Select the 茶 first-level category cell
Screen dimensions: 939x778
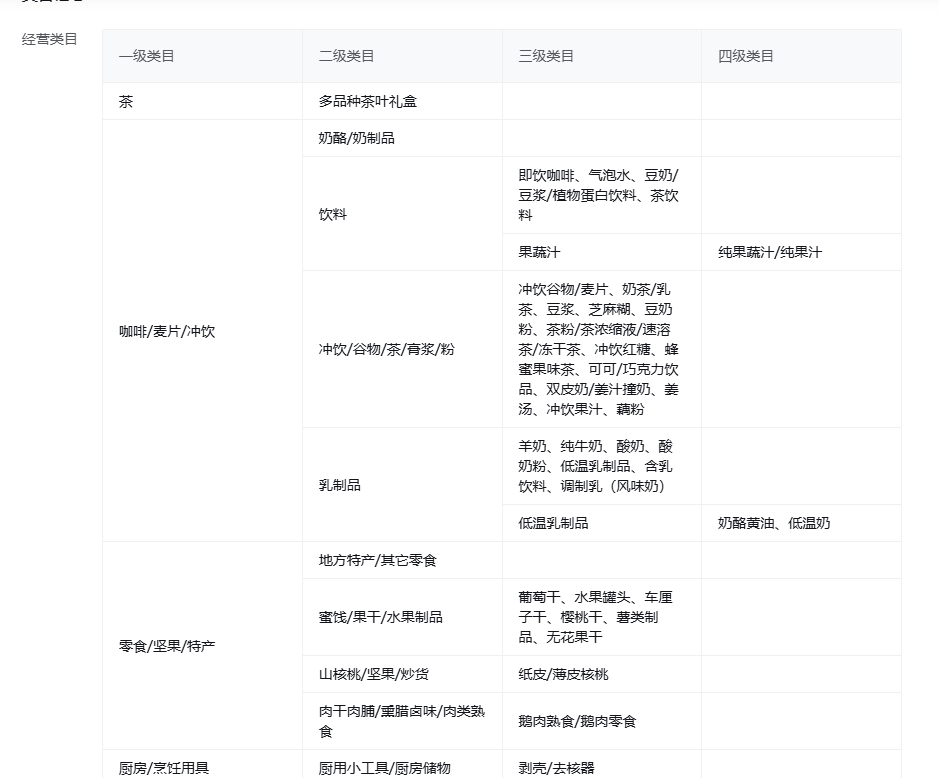[126, 102]
